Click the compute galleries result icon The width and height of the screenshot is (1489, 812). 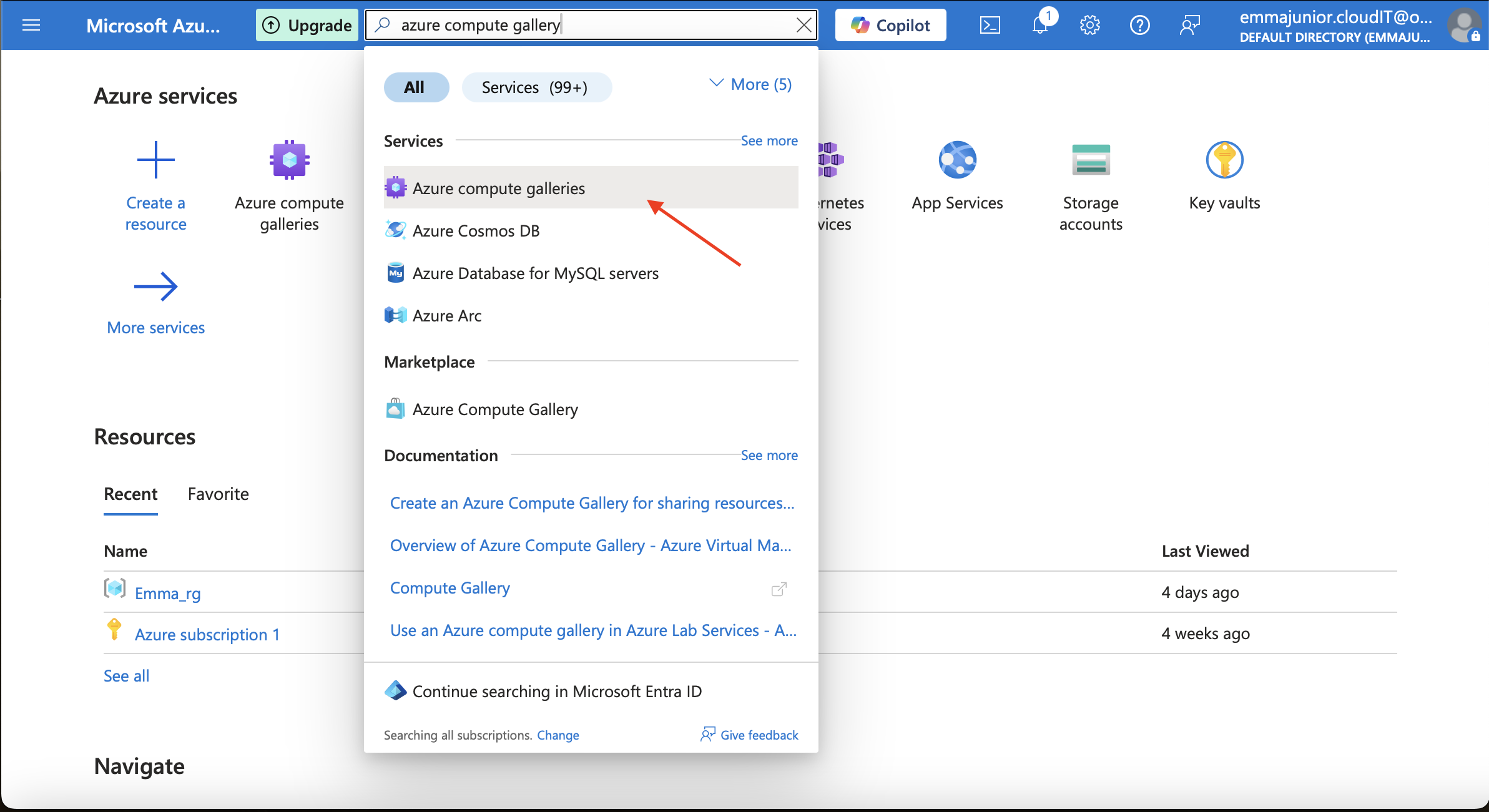395,187
